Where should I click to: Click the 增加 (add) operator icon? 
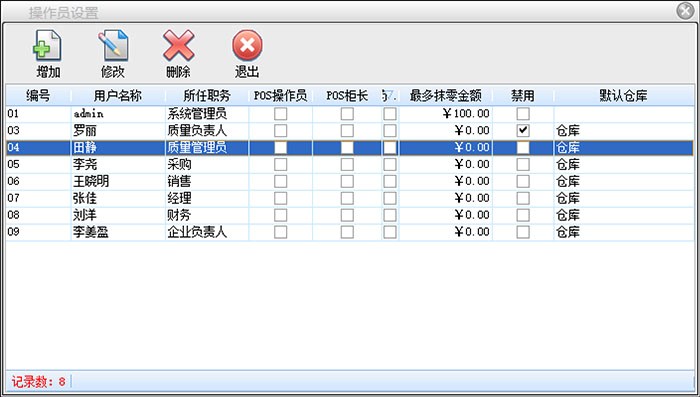[48, 53]
